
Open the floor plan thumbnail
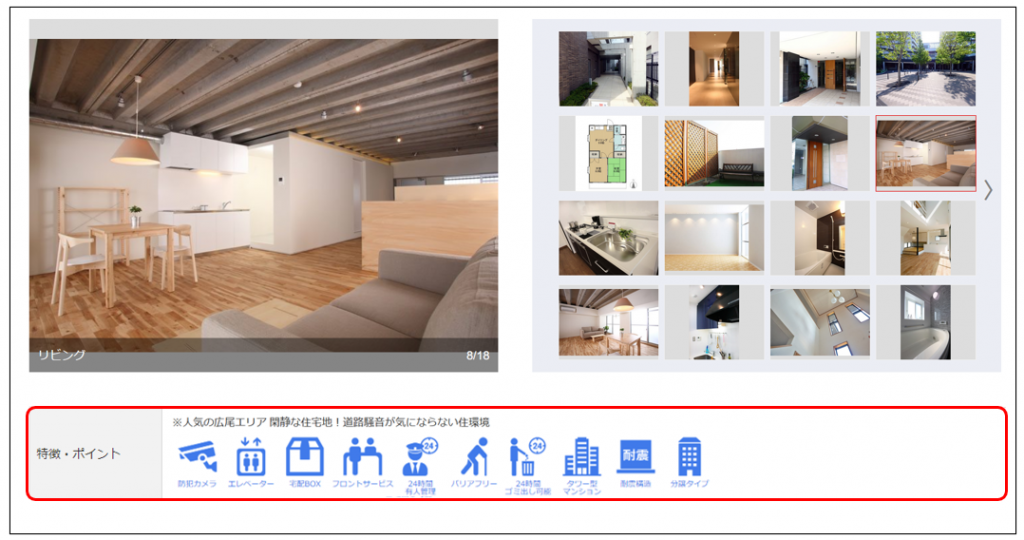tap(608, 153)
